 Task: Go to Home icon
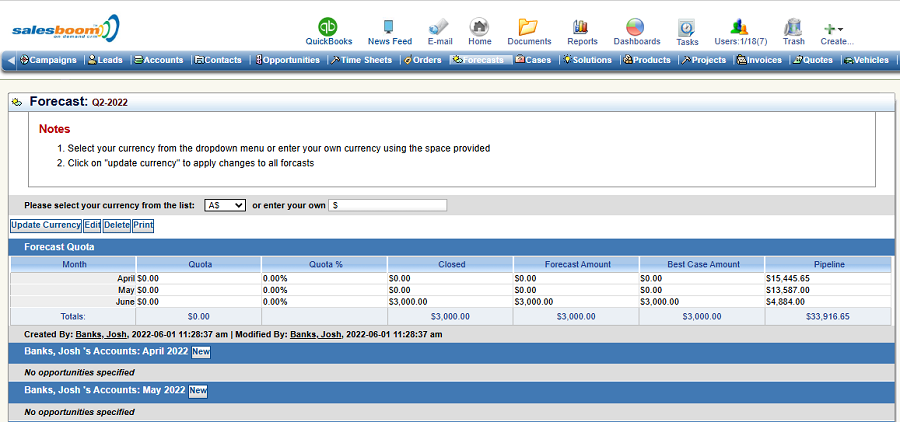click(479, 27)
